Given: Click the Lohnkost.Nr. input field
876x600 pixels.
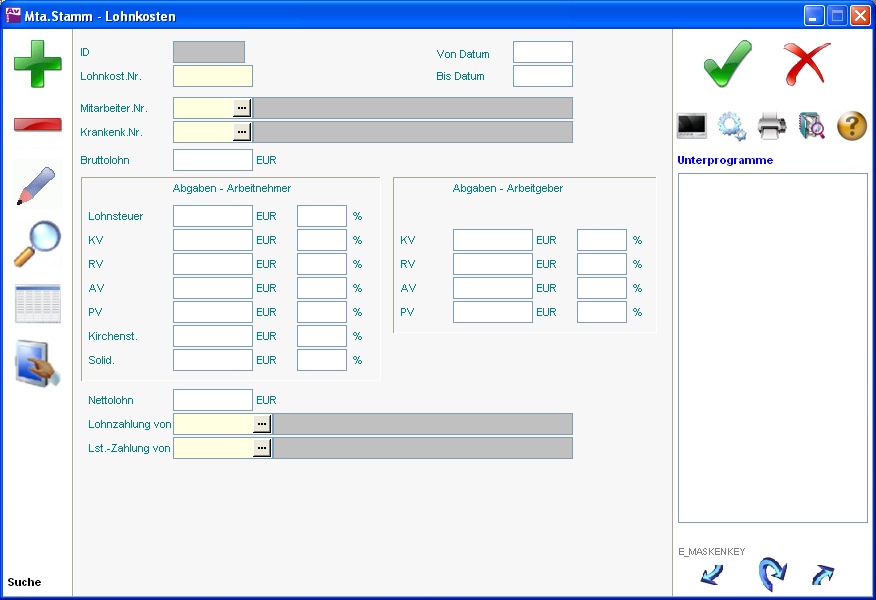Looking at the screenshot, I should tap(213, 76).
